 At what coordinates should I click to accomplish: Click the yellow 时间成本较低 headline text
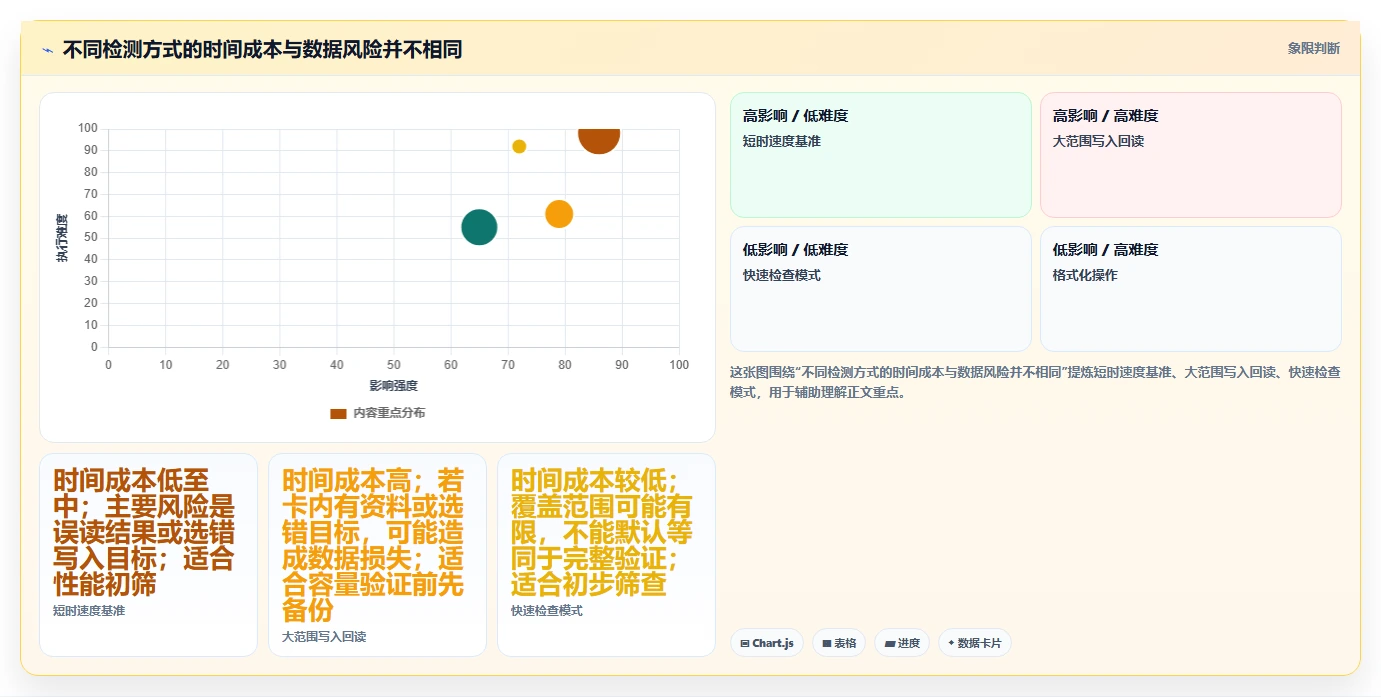(x=602, y=532)
